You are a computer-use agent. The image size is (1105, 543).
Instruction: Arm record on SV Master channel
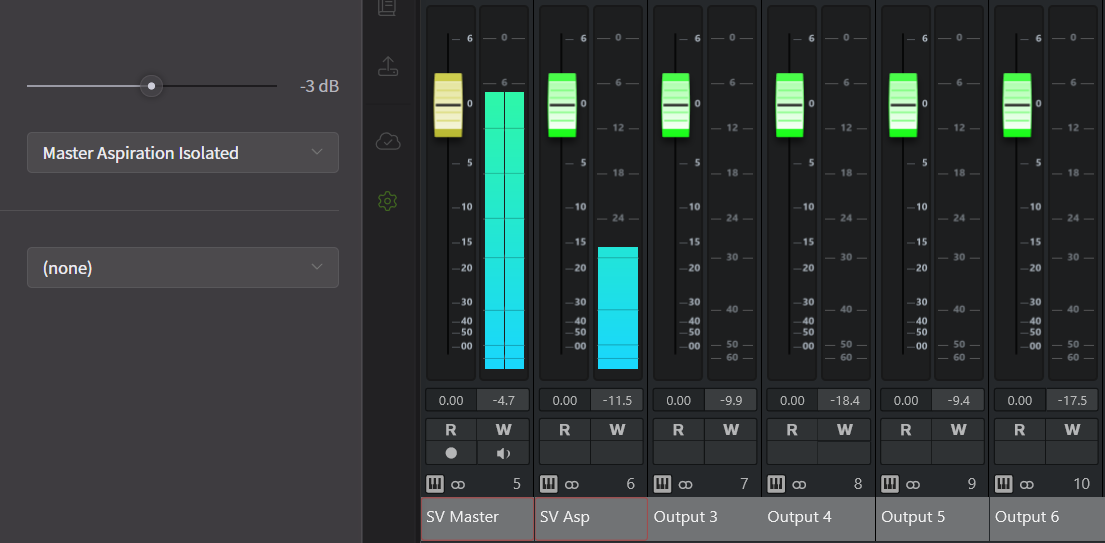point(451,453)
